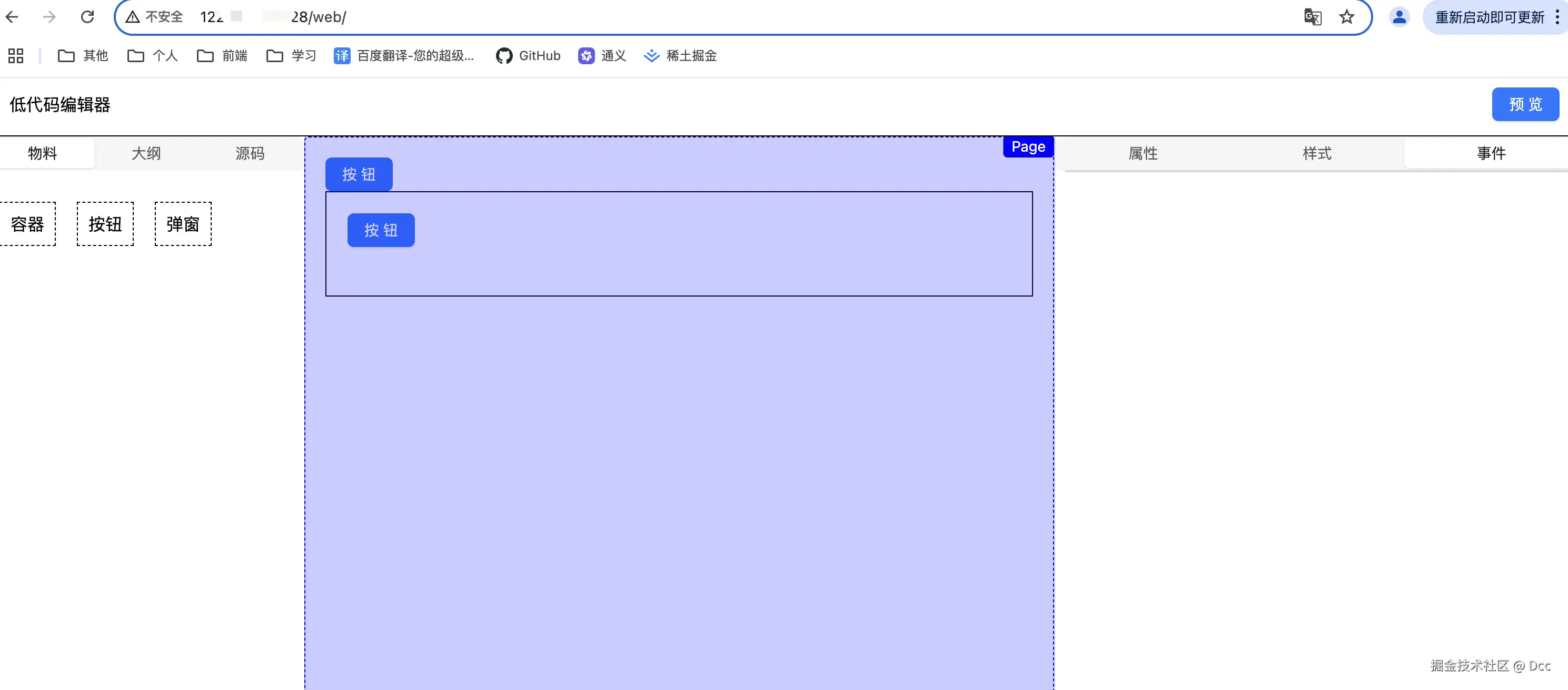Select the 弹窗 material component
The height and width of the screenshot is (690, 1568).
coord(183,224)
